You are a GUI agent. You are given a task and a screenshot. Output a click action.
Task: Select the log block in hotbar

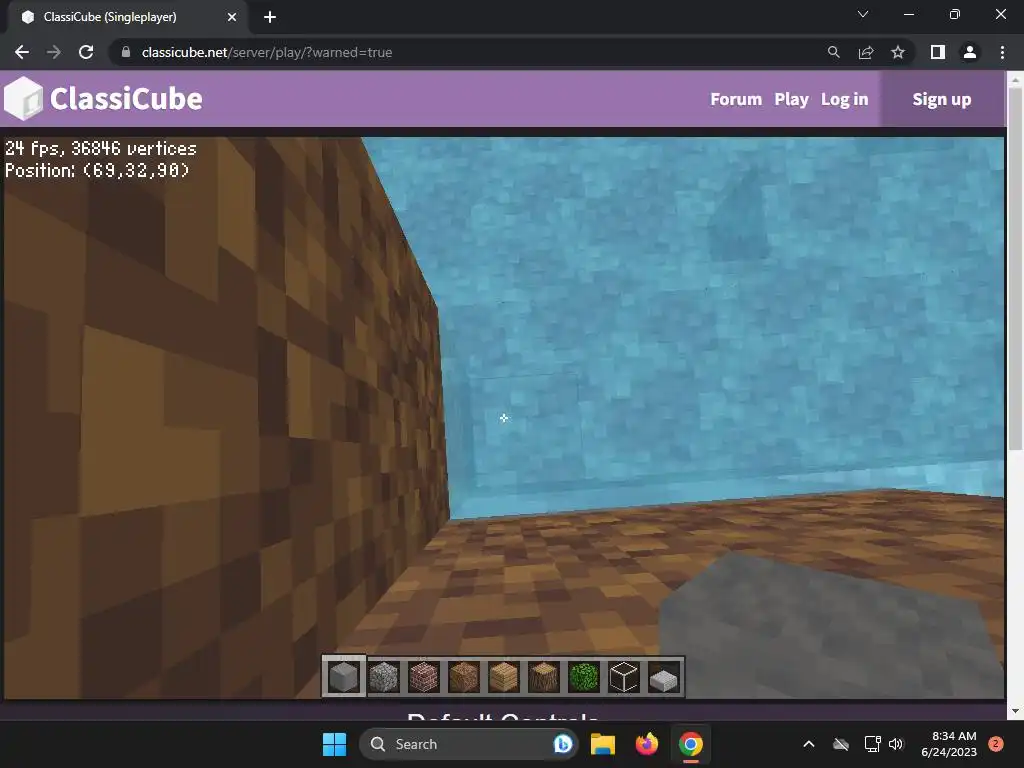pyautogui.click(x=543, y=677)
